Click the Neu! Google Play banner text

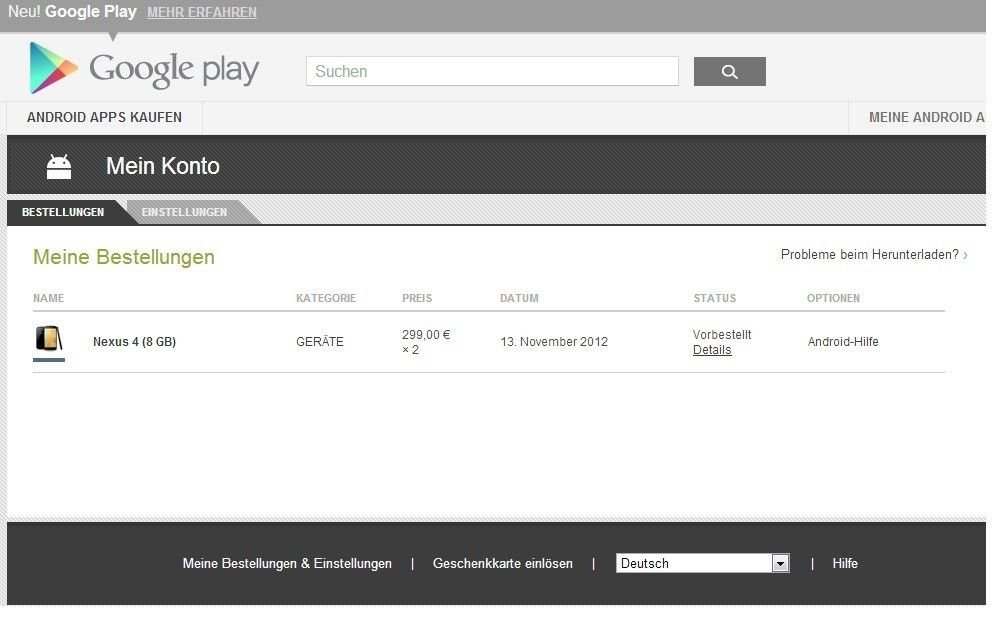pyautogui.click(x=72, y=12)
